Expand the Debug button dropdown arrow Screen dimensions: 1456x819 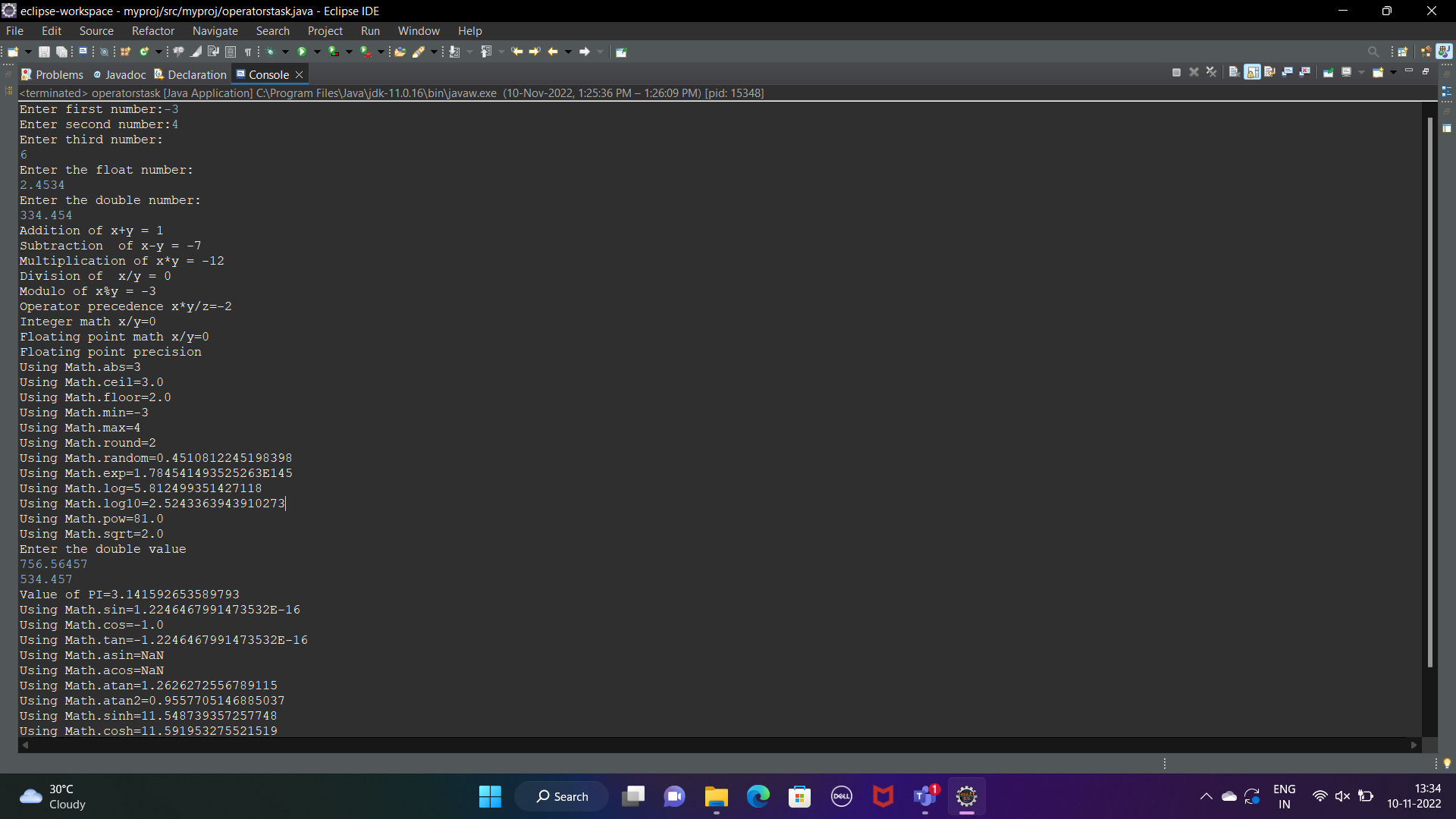(286, 52)
